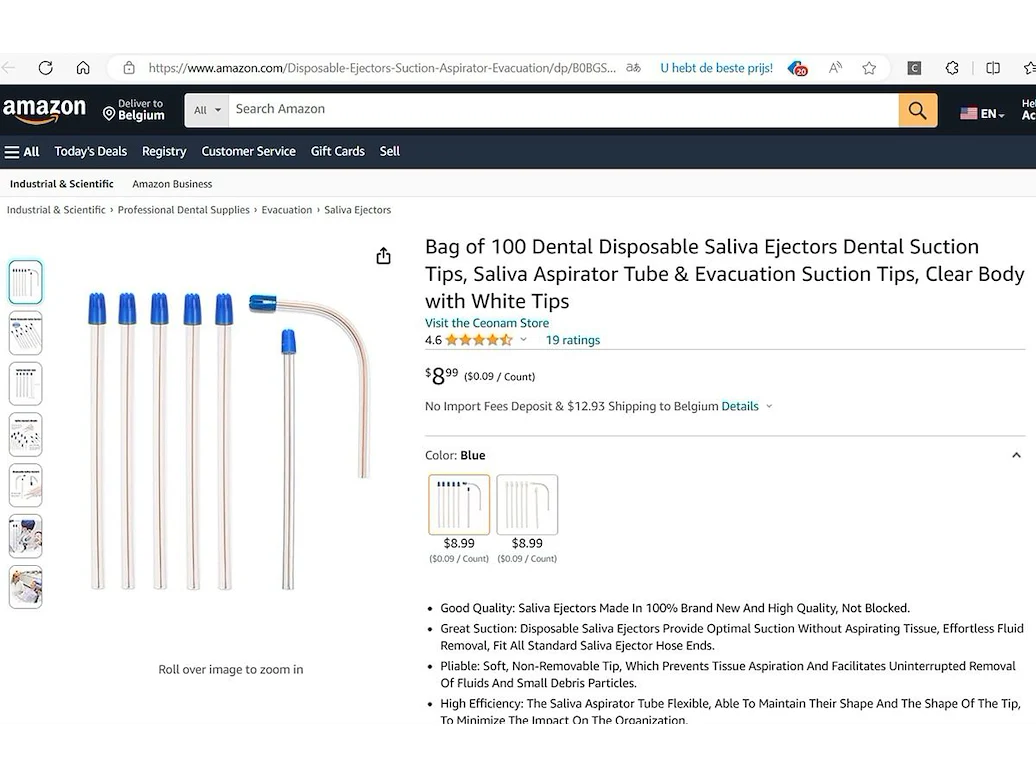Visit the Ceonam Store link
This screenshot has height=777, width=1036.
(x=487, y=323)
